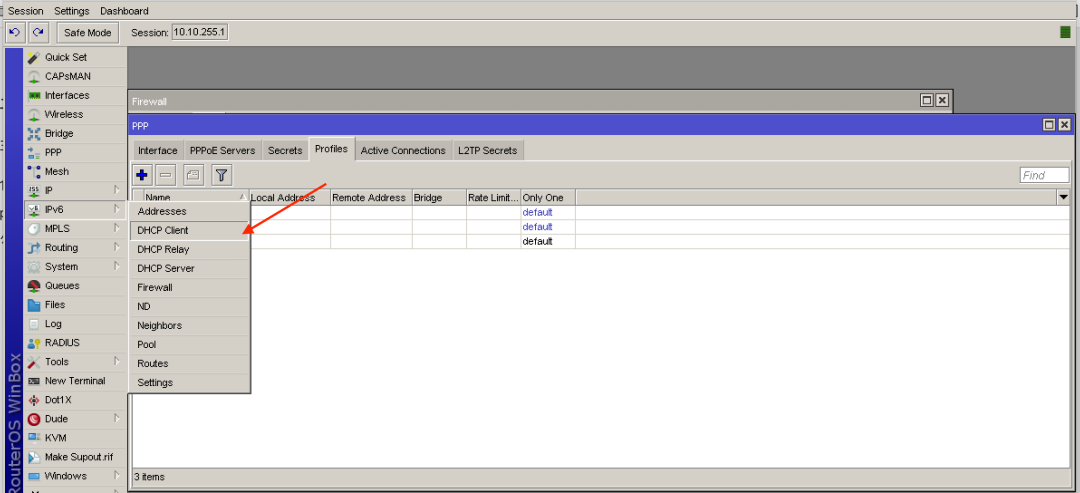Expand the MPLS submenu arrow
The width and height of the screenshot is (1080, 493).
coord(116,229)
